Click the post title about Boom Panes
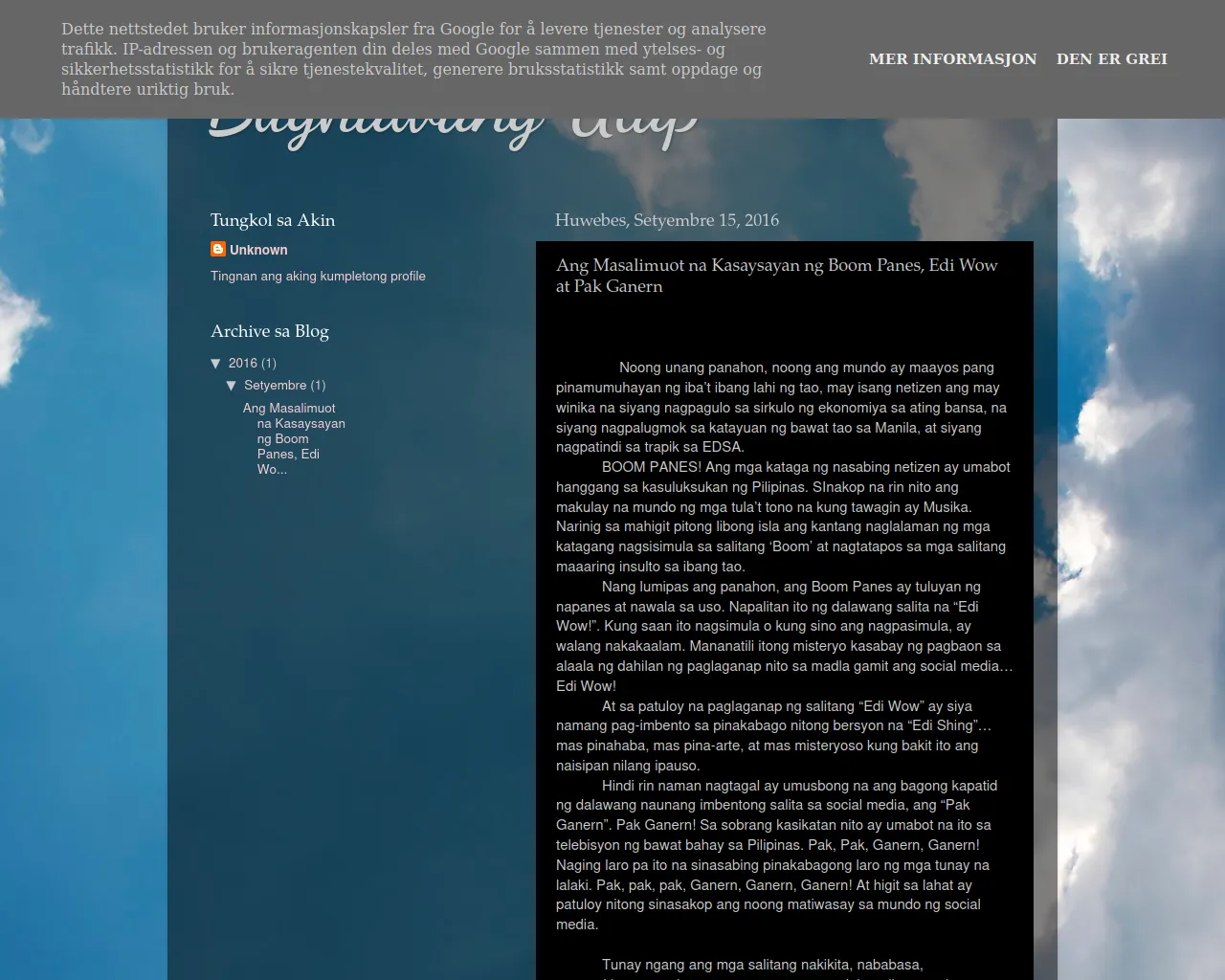Viewport: 1225px width, 980px height. (776, 276)
